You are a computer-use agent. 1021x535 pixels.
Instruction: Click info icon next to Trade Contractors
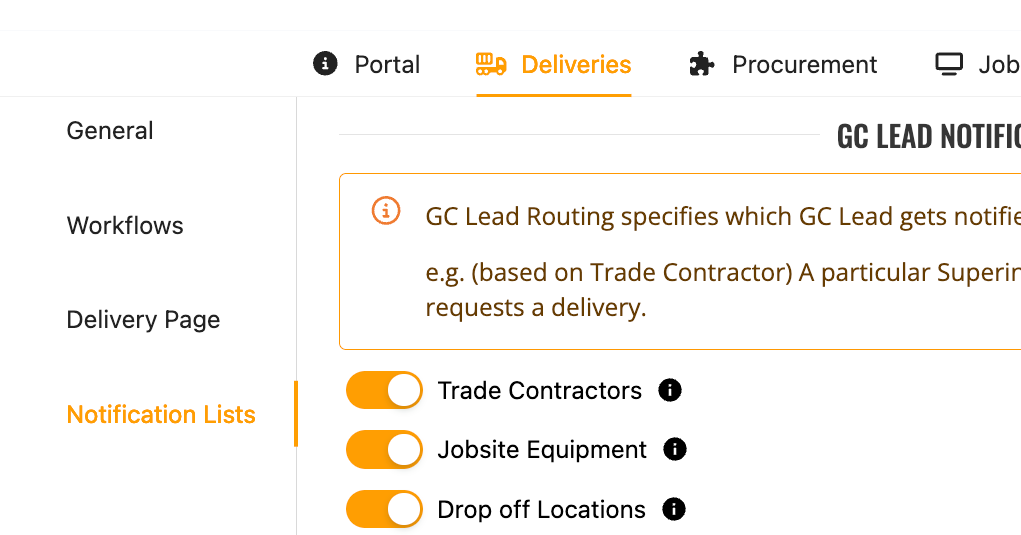(670, 390)
